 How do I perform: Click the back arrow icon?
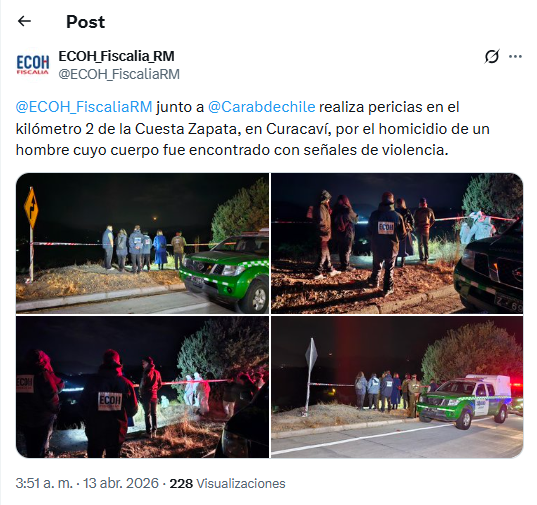pyautogui.click(x=24, y=21)
